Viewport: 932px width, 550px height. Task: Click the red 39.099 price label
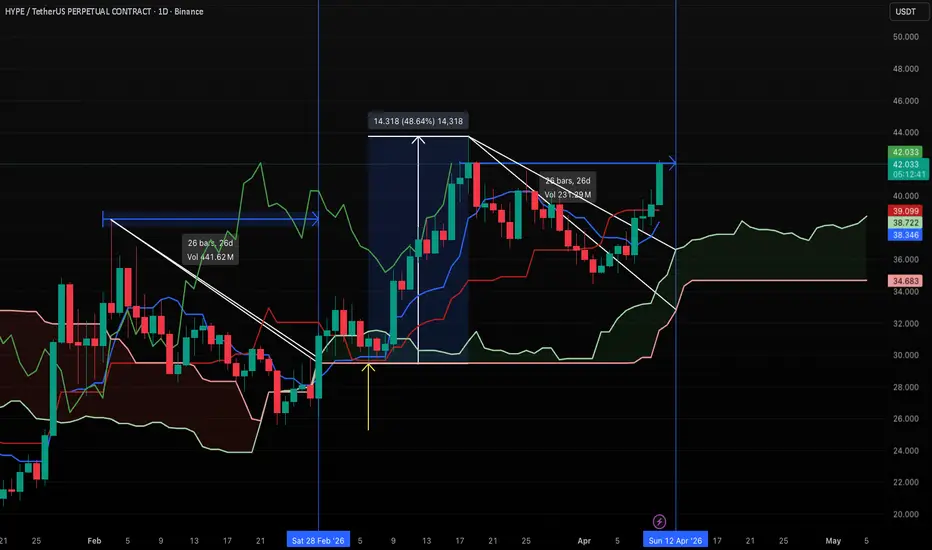click(x=905, y=211)
